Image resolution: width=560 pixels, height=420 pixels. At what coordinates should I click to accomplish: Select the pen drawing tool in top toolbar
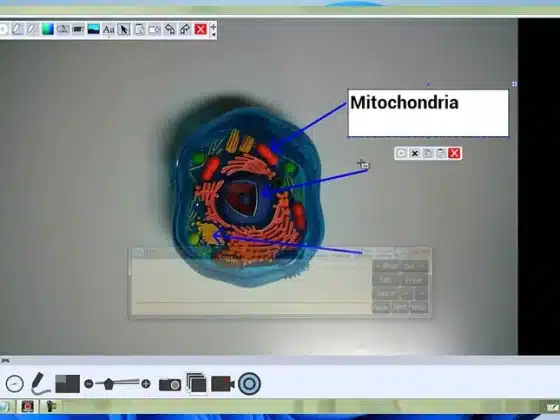point(17,29)
